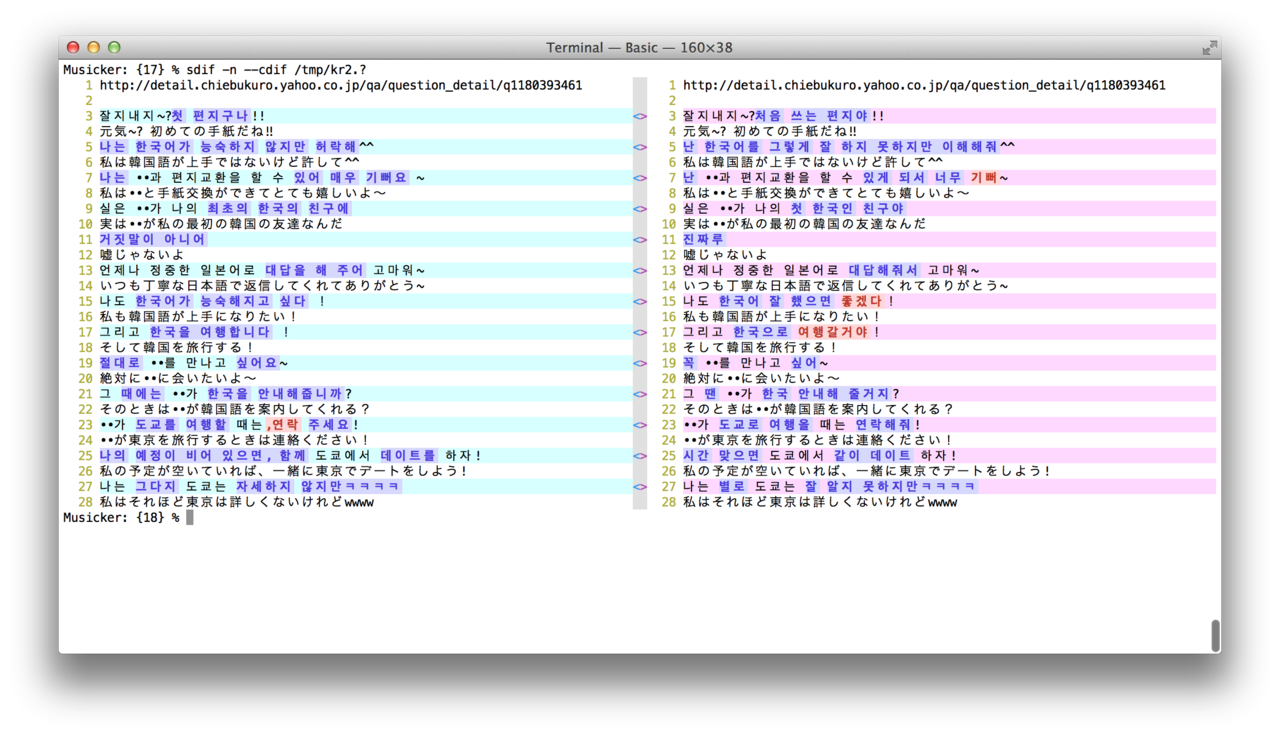Click right pane line 21 '한국 안내해 줄거지?'
The image size is (1280, 735).
[x=832, y=394]
